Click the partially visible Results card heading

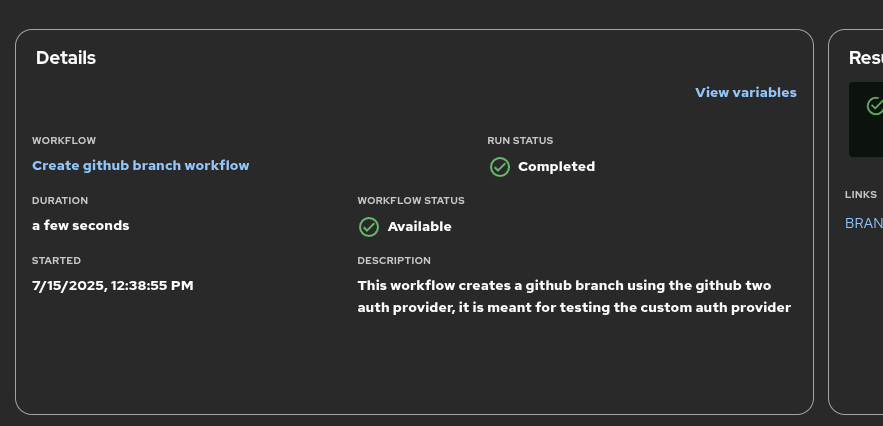865,58
